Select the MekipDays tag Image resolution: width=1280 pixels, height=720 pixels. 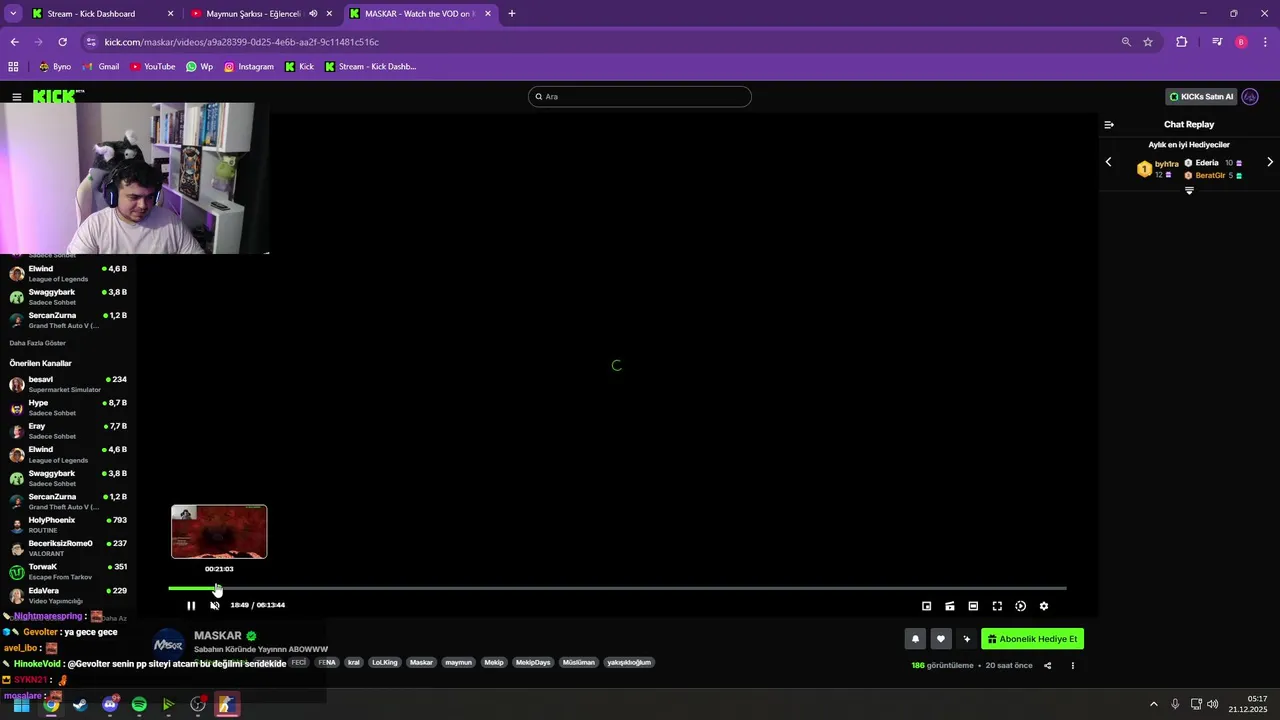533,662
